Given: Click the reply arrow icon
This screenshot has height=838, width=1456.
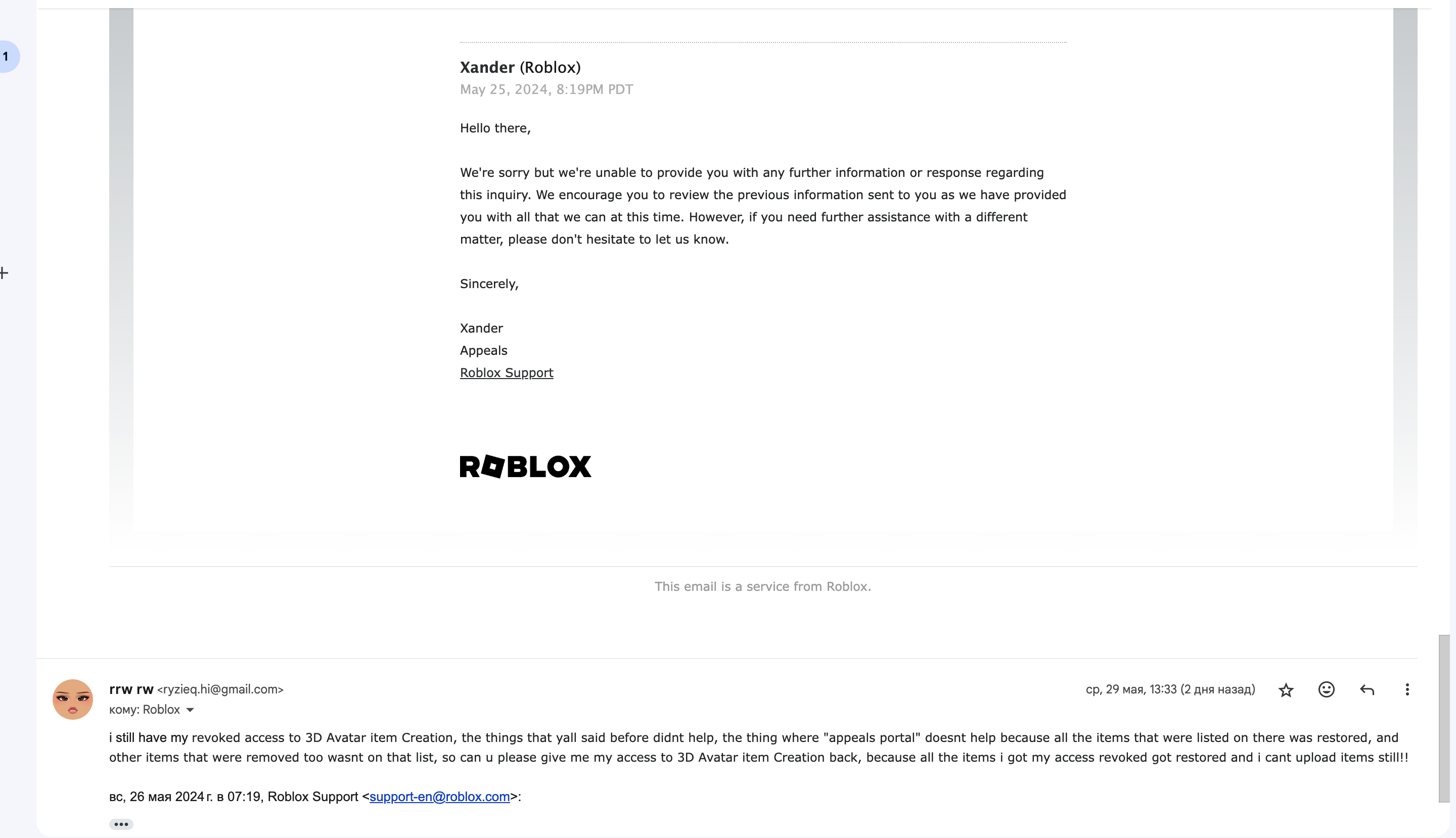Looking at the screenshot, I should click(x=1367, y=689).
